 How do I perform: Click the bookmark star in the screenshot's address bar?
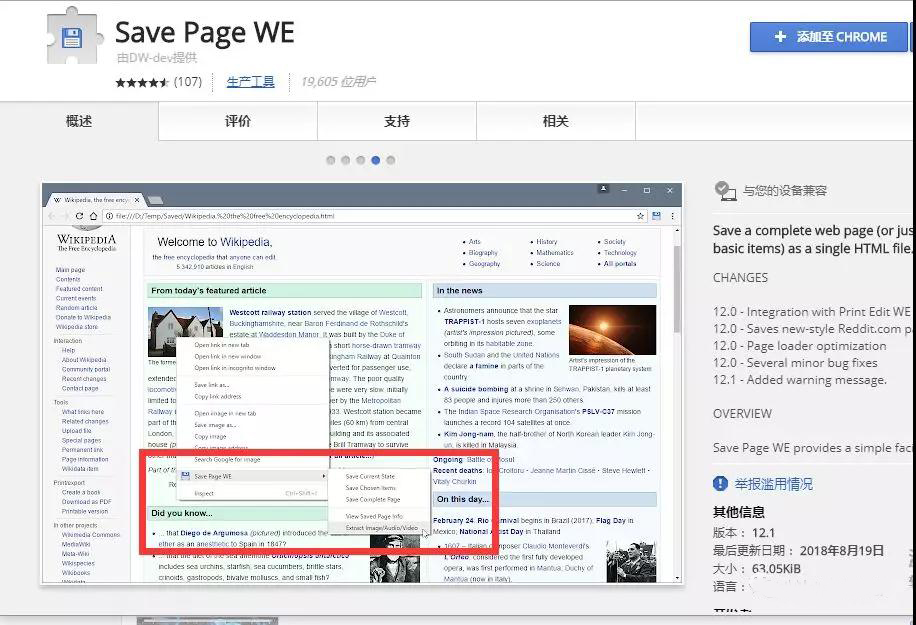pos(641,216)
